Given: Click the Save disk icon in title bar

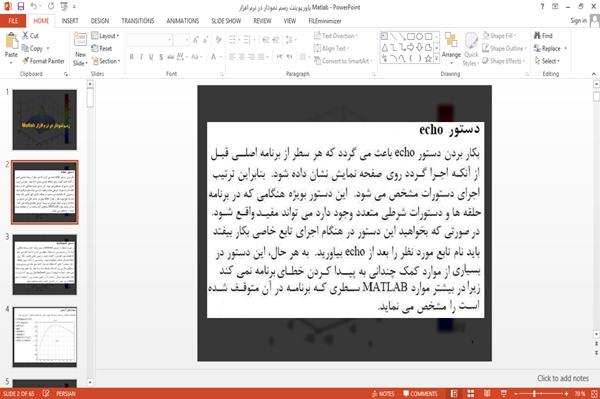Looking at the screenshot, I should click(x=21, y=7).
